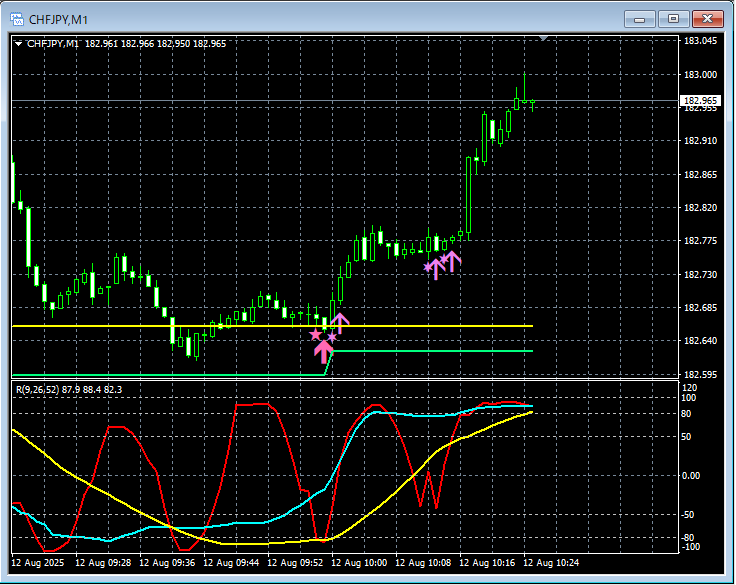Click the 12 Aug 09:28 time label

coord(103,562)
